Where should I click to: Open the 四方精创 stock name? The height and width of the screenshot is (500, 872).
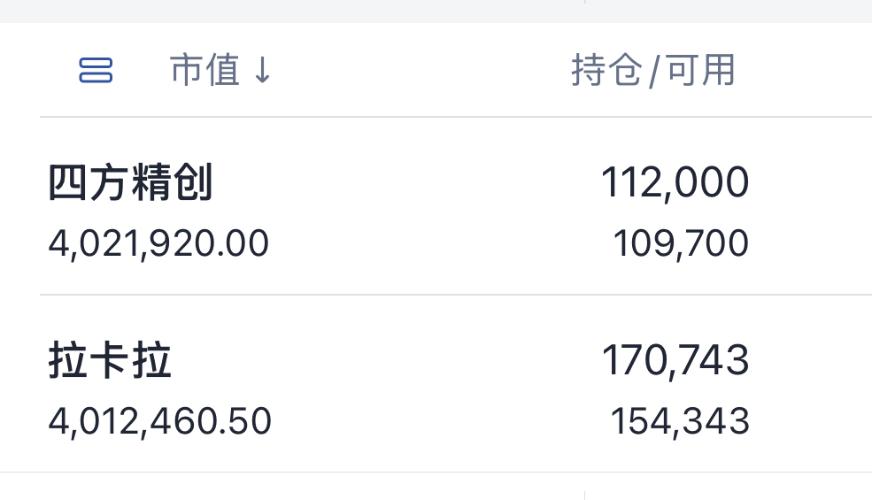point(130,184)
